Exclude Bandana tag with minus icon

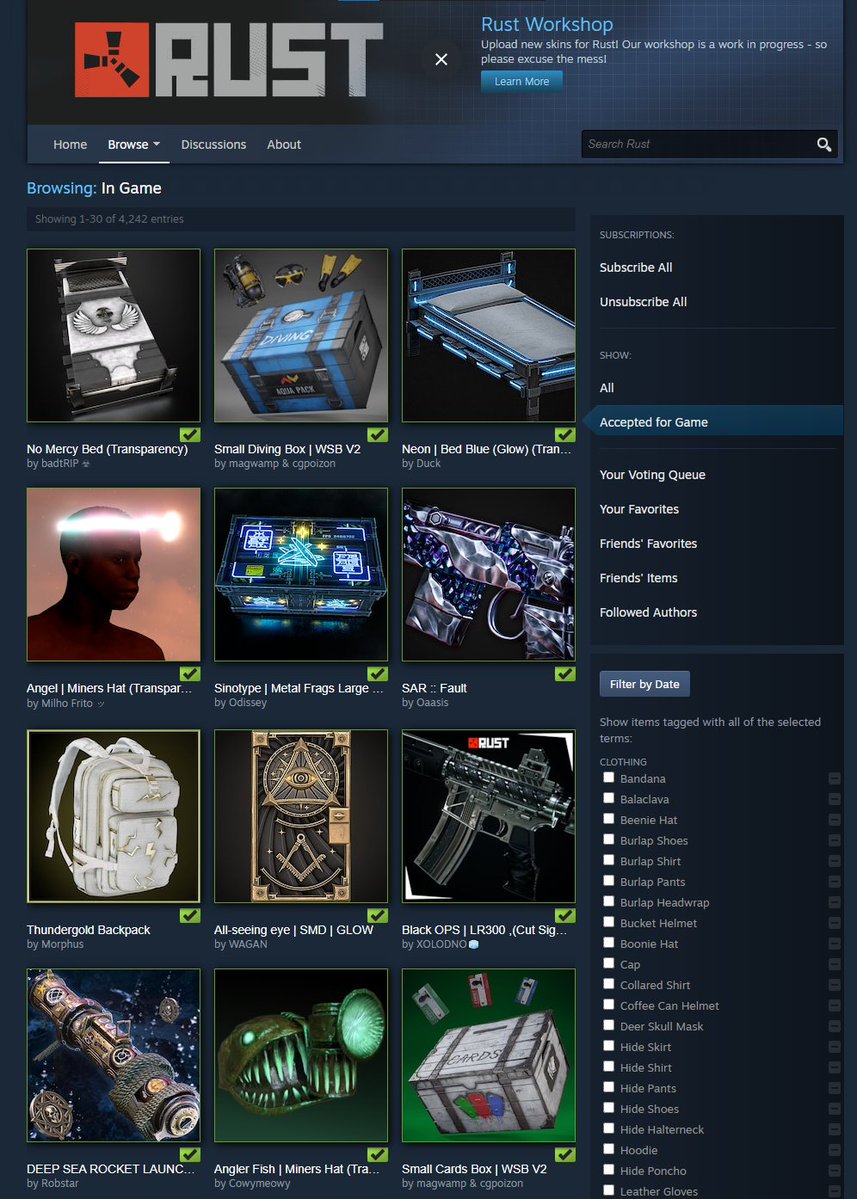[834, 778]
